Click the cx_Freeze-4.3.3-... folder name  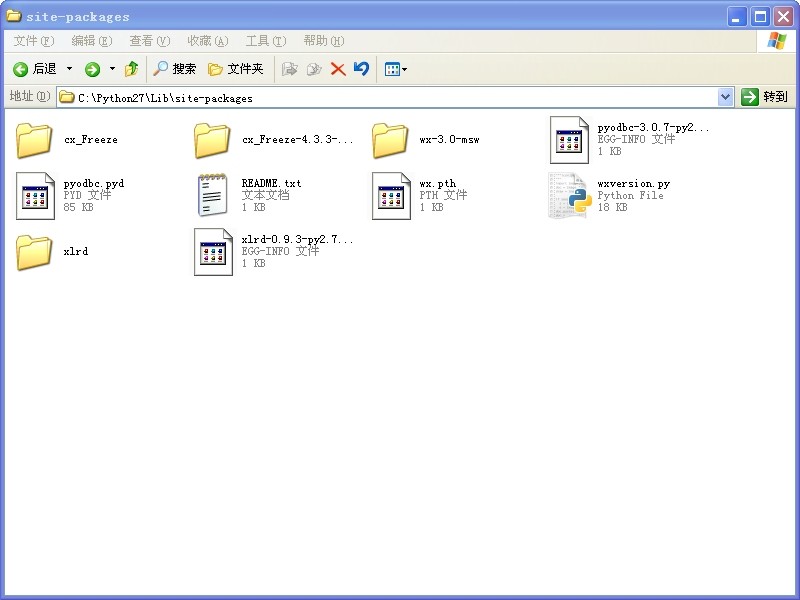pos(297,139)
